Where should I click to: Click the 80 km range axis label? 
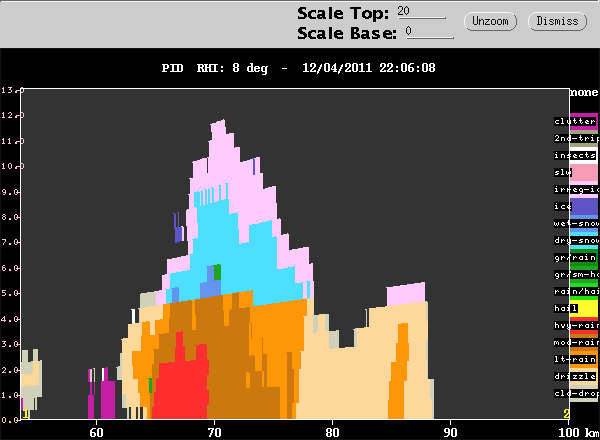click(x=332, y=432)
